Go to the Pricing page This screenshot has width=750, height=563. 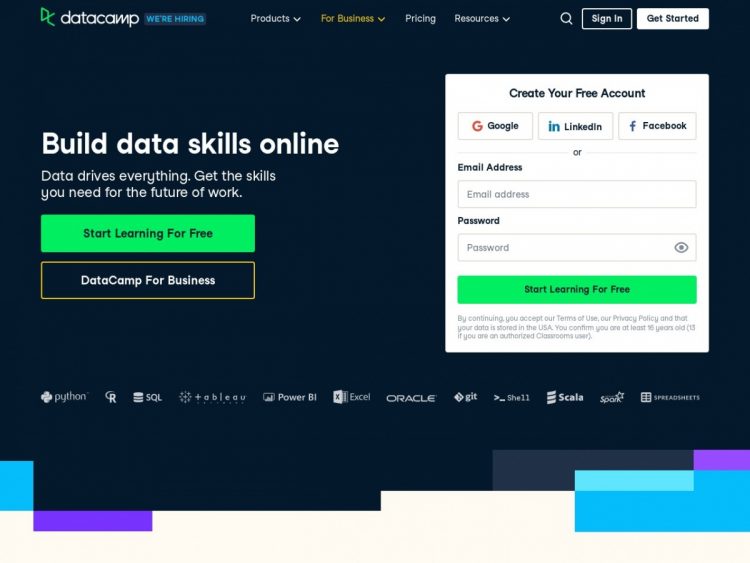tap(420, 18)
